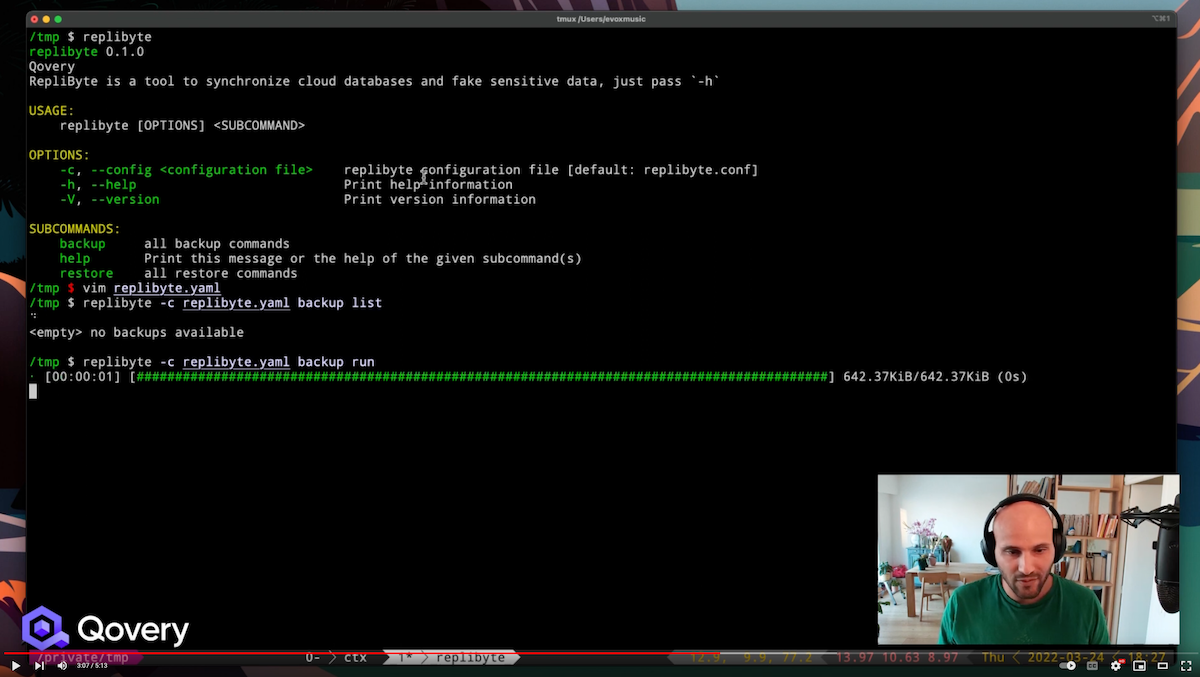
Task: Click 'Print version information' text
Action: click(x=440, y=199)
